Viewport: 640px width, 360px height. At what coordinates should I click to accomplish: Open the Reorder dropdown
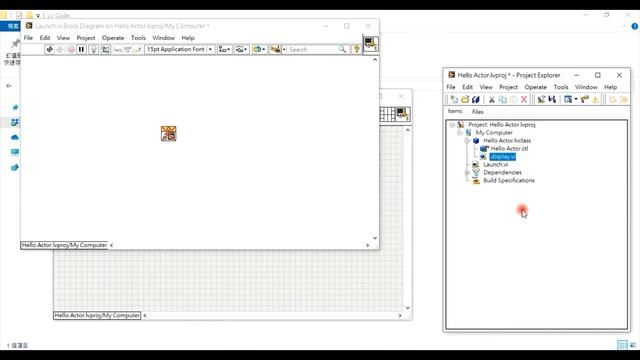point(259,49)
